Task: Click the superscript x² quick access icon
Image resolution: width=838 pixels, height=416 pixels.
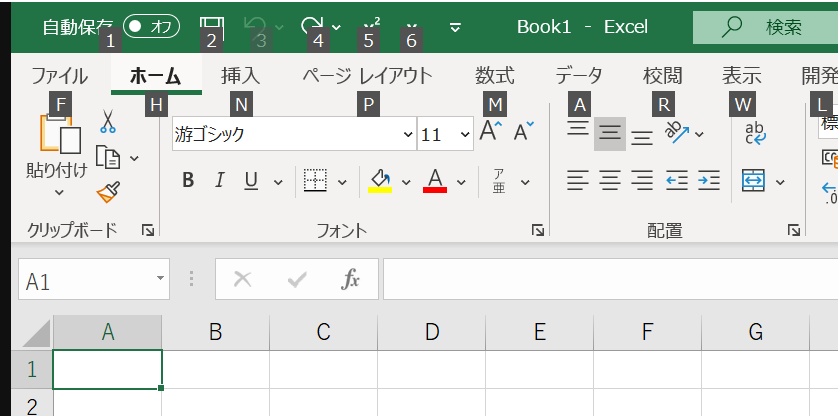Action: point(371,26)
